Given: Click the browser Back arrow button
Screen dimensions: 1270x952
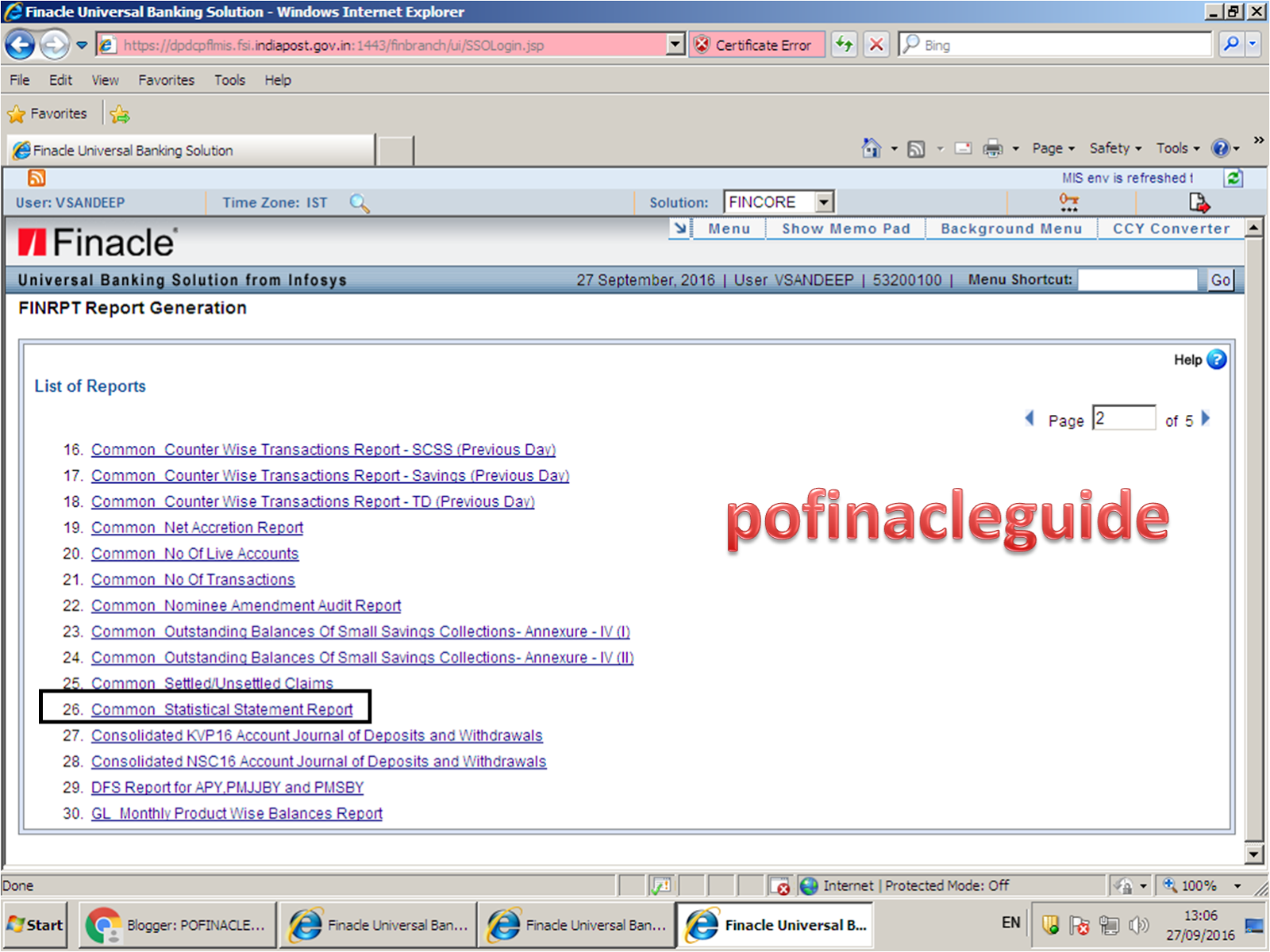Looking at the screenshot, I should (x=21, y=45).
